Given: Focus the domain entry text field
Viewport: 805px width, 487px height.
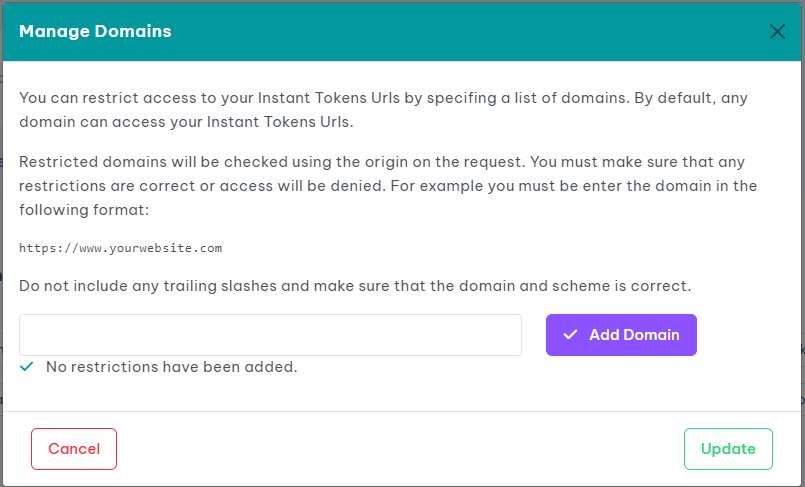Looking at the screenshot, I should point(270,335).
